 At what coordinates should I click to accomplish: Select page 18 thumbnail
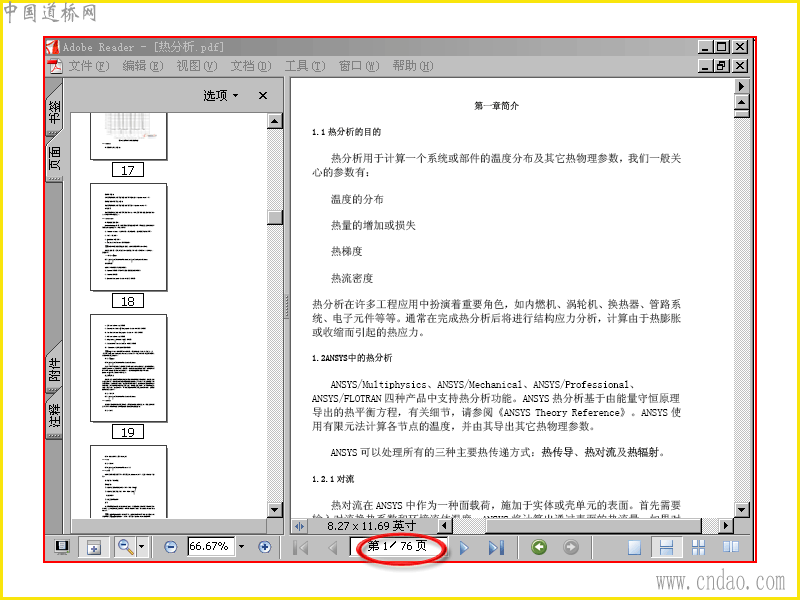coord(129,237)
